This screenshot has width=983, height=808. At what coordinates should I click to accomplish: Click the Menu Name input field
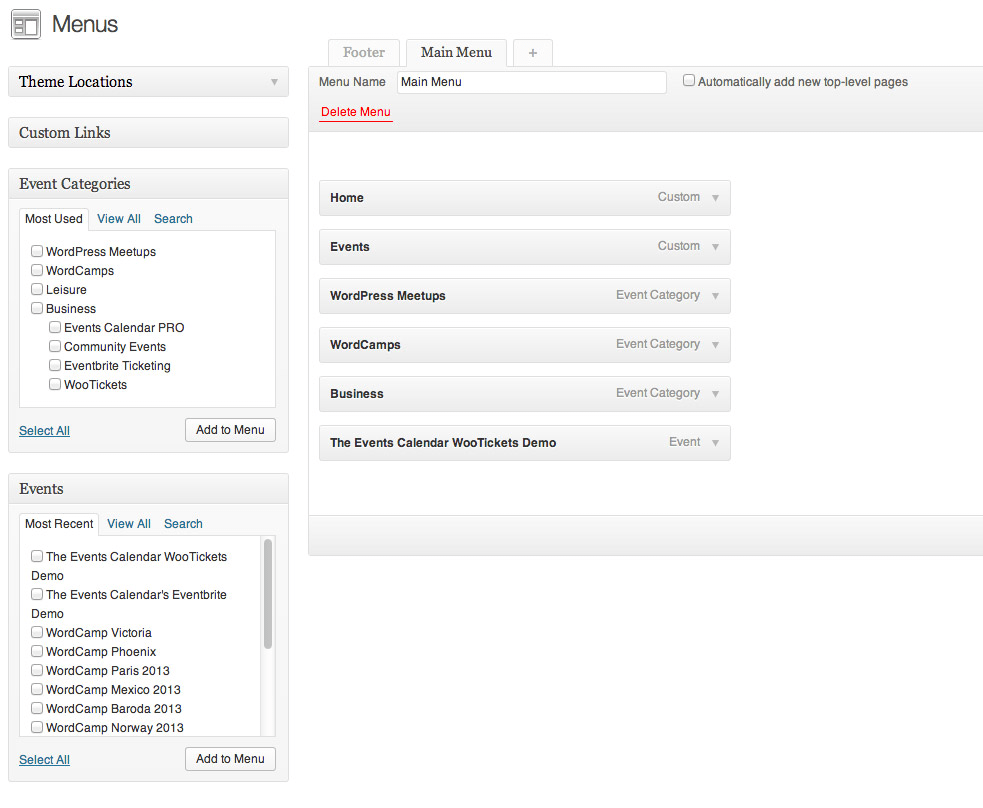[x=532, y=82]
